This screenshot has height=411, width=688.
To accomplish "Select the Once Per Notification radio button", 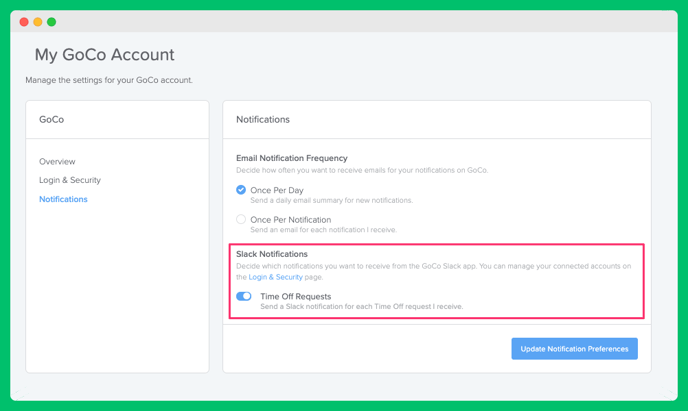I will pos(241,219).
